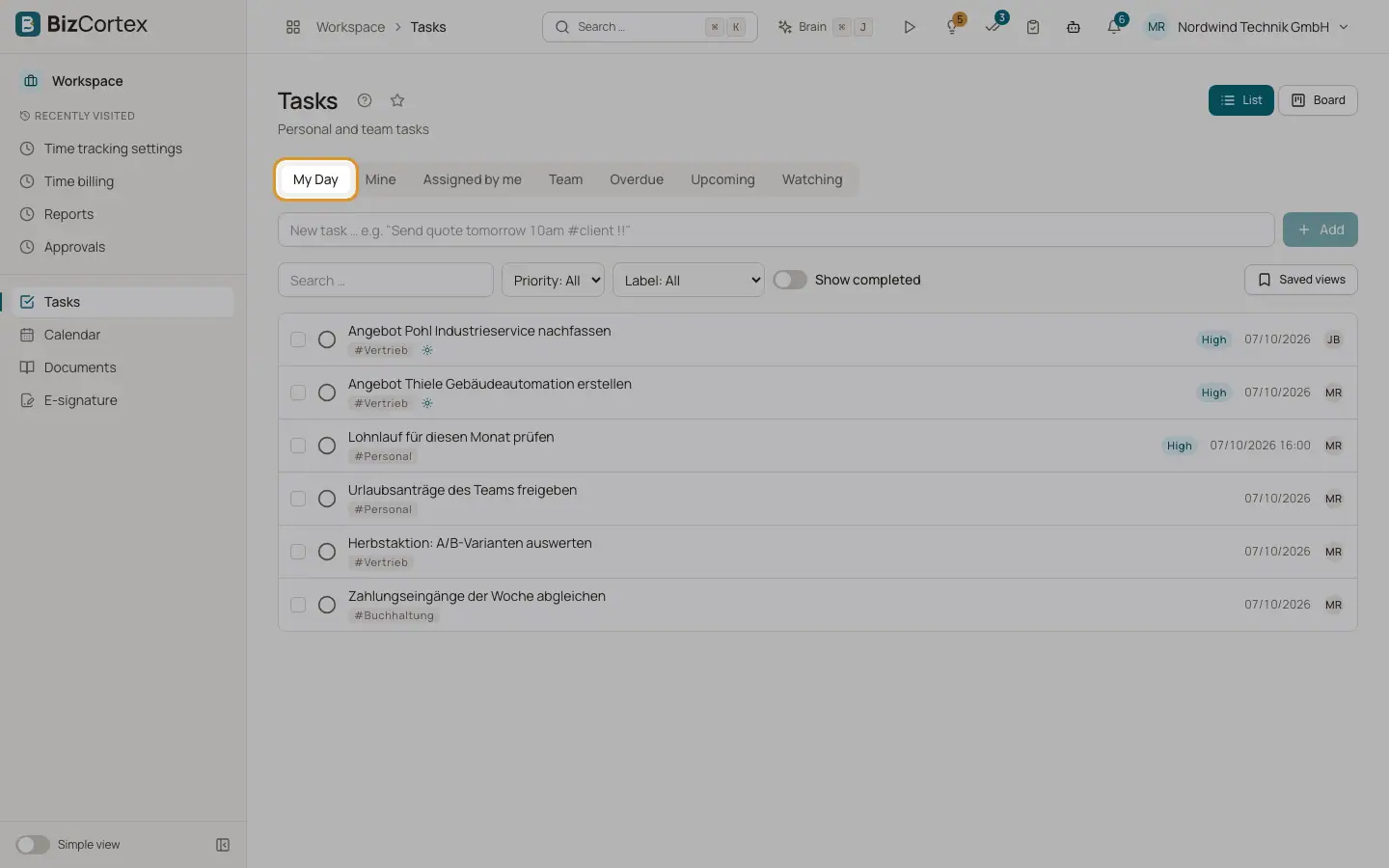Click the play timer icon in top bar
The height and width of the screenshot is (868, 1389).
pyautogui.click(x=909, y=27)
